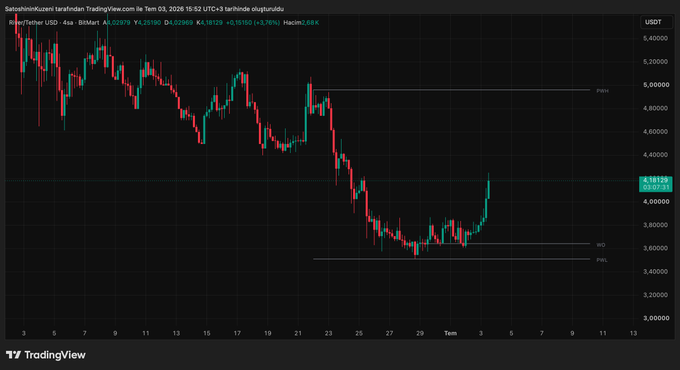
Task: Click the high value Y 4,25190
Action: (x=147, y=23)
